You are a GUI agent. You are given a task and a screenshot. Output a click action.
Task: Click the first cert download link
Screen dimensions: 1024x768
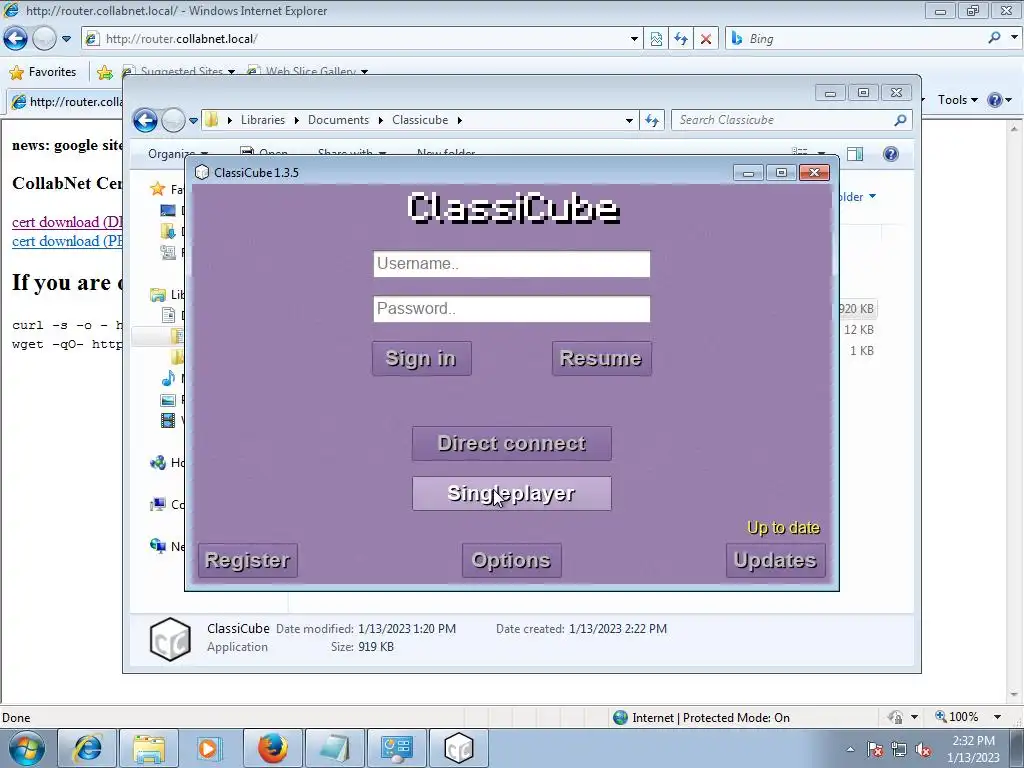tap(67, 222)
